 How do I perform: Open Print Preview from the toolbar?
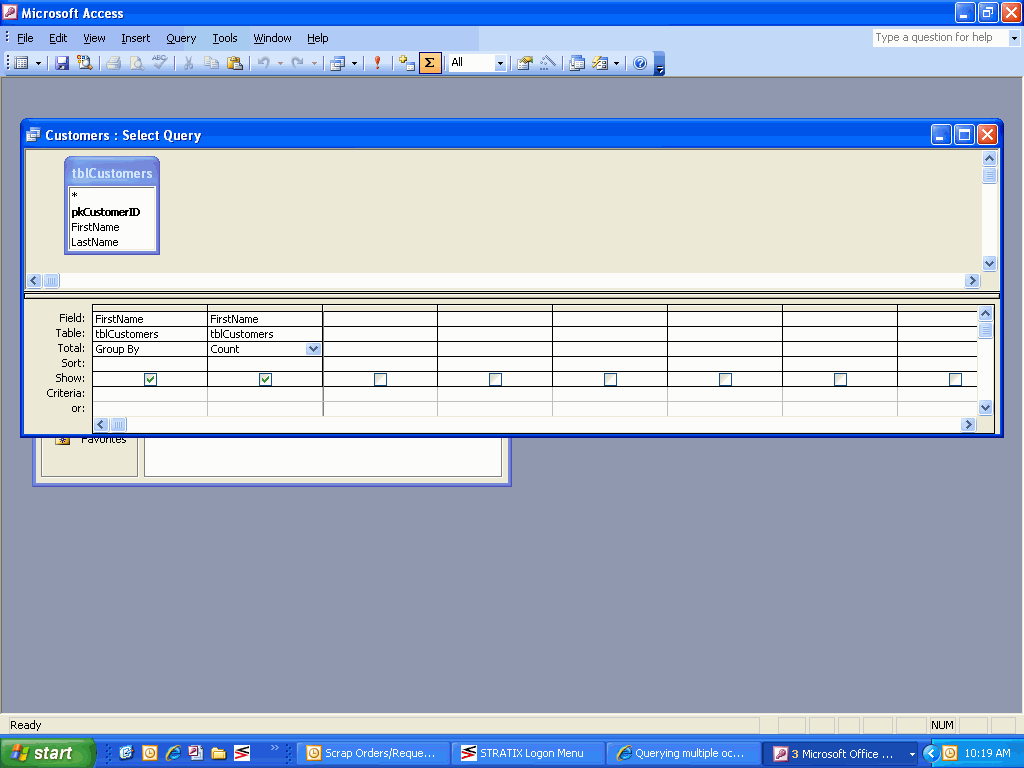click(x=136, y=63)
